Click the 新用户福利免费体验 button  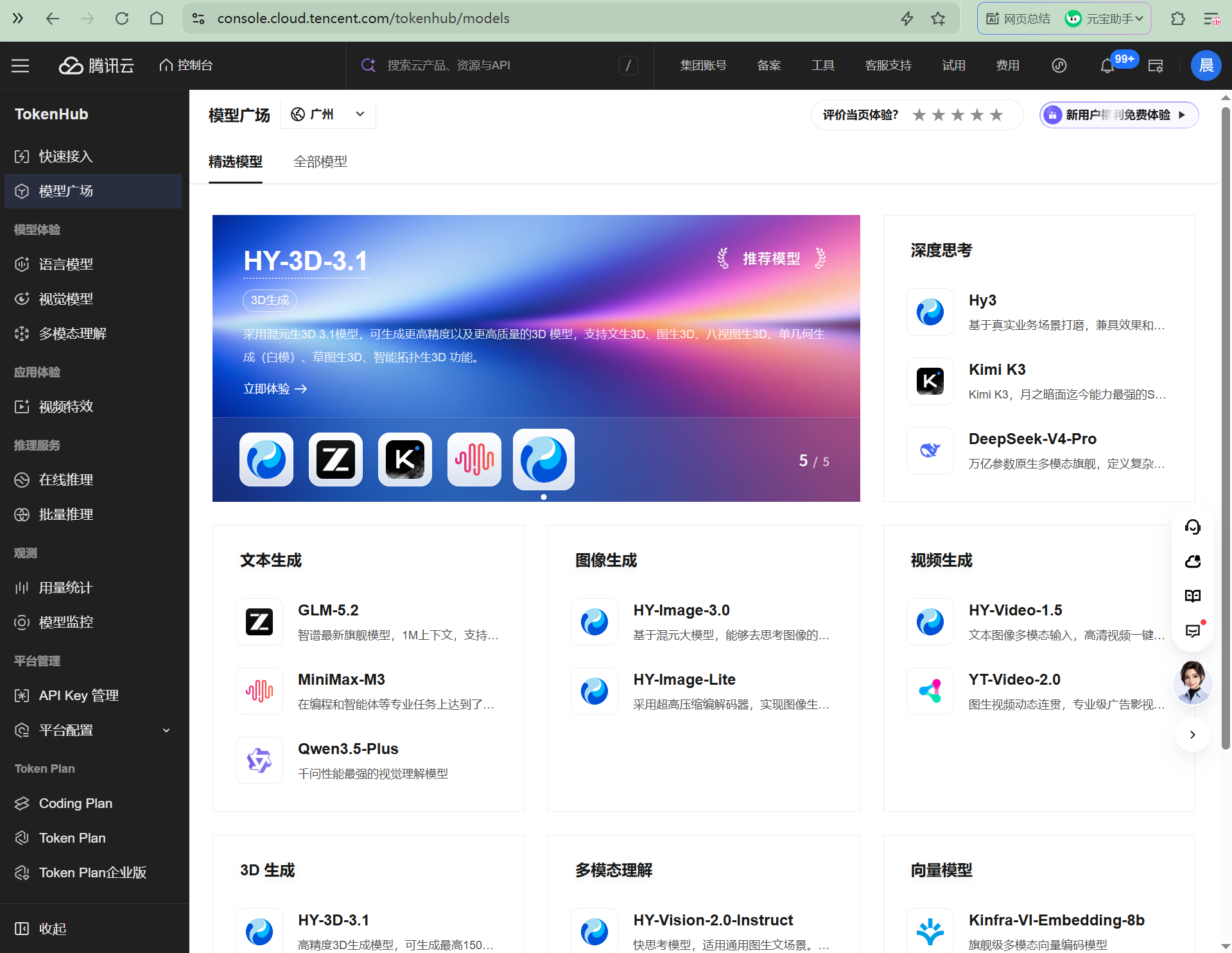(x=1119, y=115)
